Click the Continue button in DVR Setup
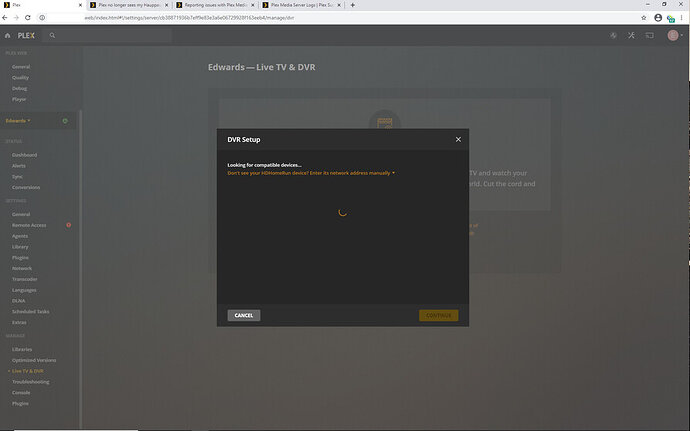The image size is (690, 431). (x=438, y=315)
